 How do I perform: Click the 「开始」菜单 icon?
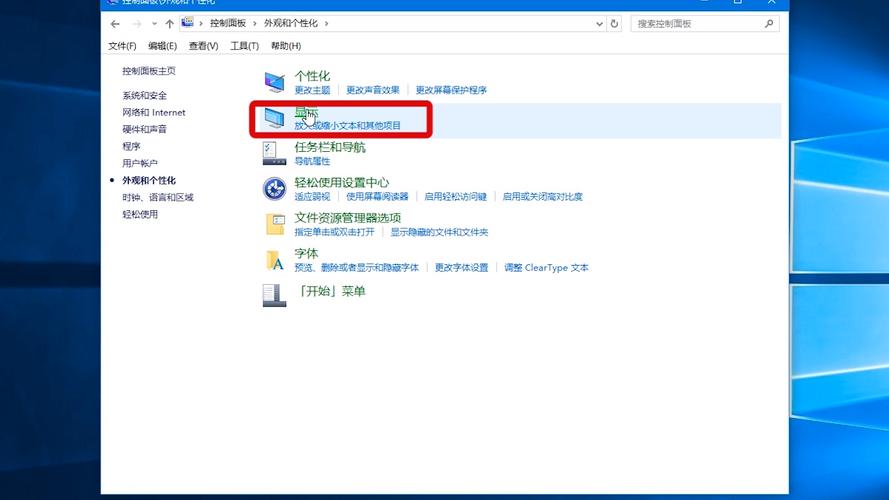pos(274,294)
